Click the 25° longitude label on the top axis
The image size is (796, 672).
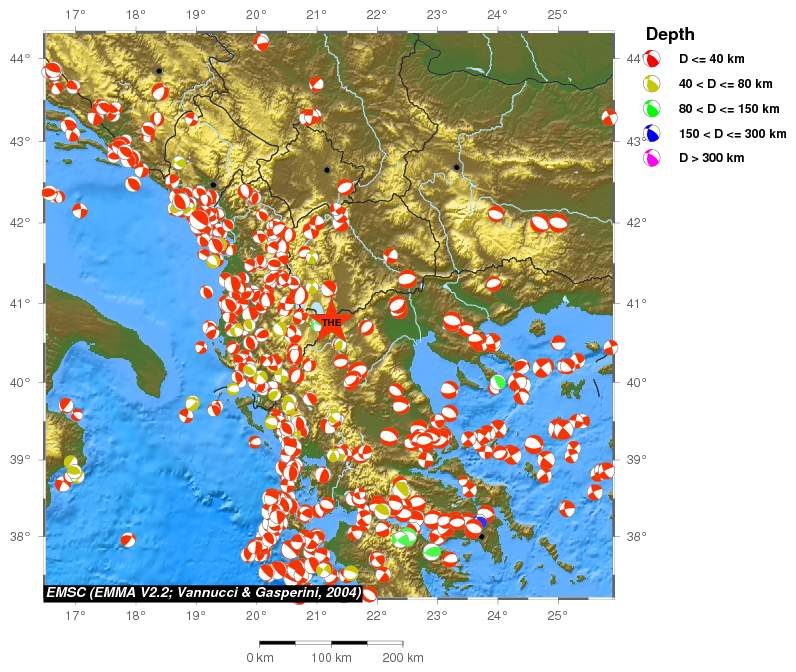tap(557, 15)
